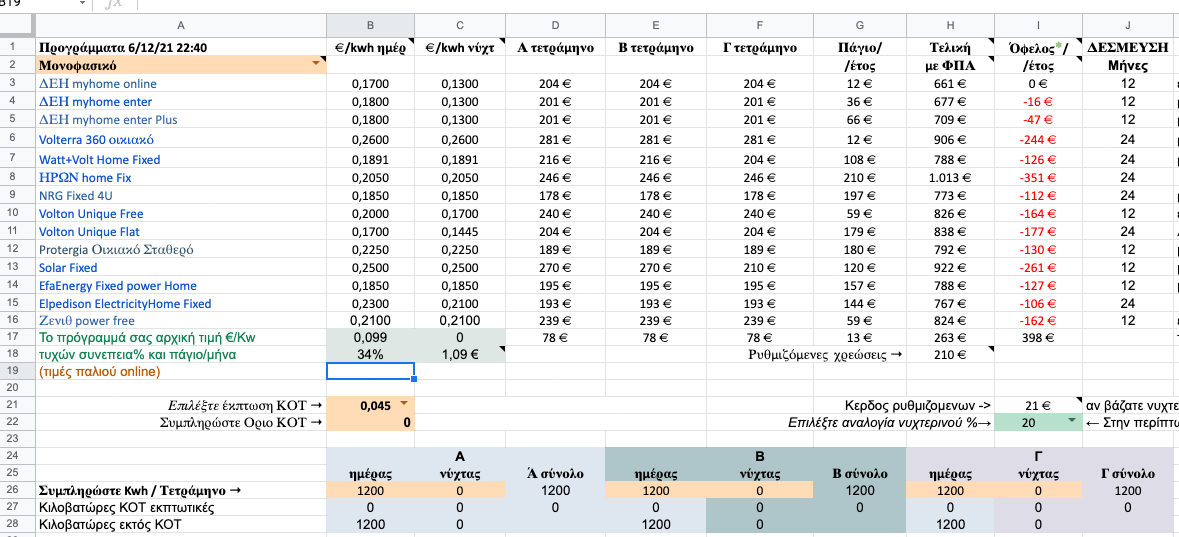Open the Μονοφασικό dropdown in cell A2
This screenshot has width=1179, height=537.
tap(315, 65)
